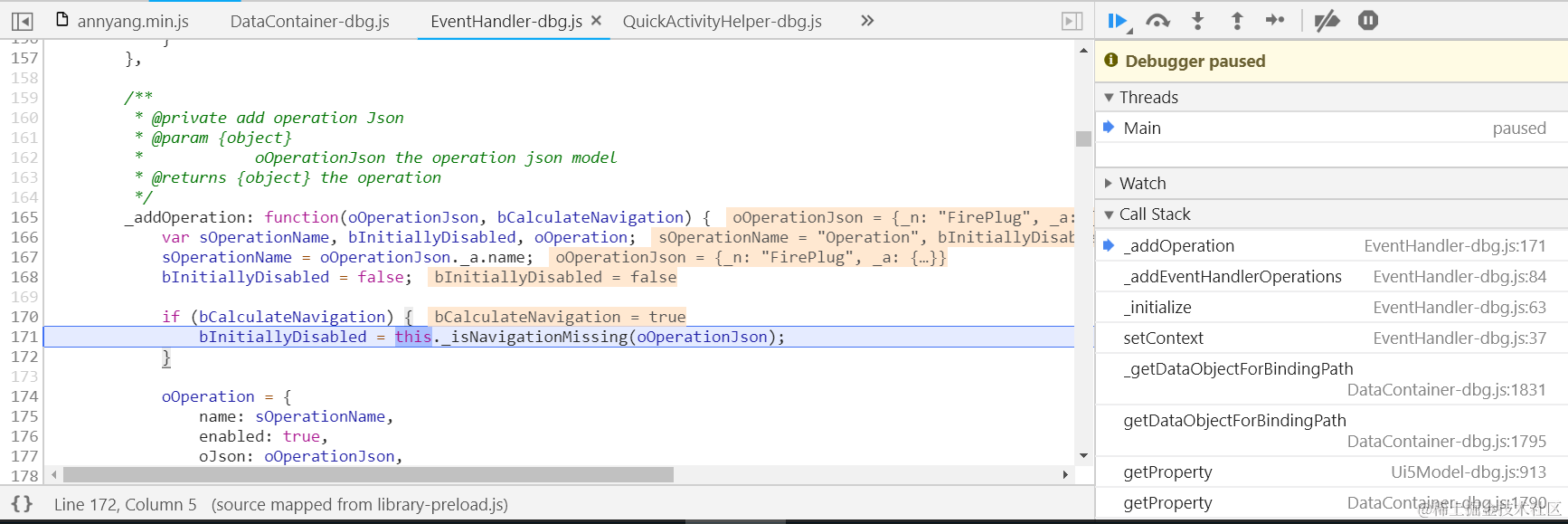
Task: Collapse the Call Stack section
Action: coord(1109,214)
